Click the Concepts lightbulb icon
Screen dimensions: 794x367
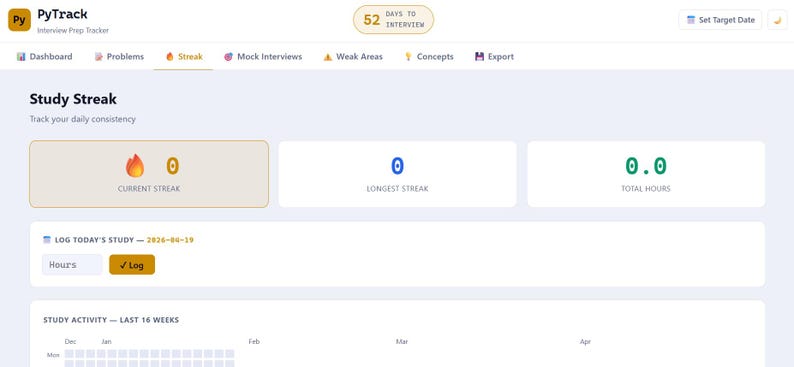[408, 57]
